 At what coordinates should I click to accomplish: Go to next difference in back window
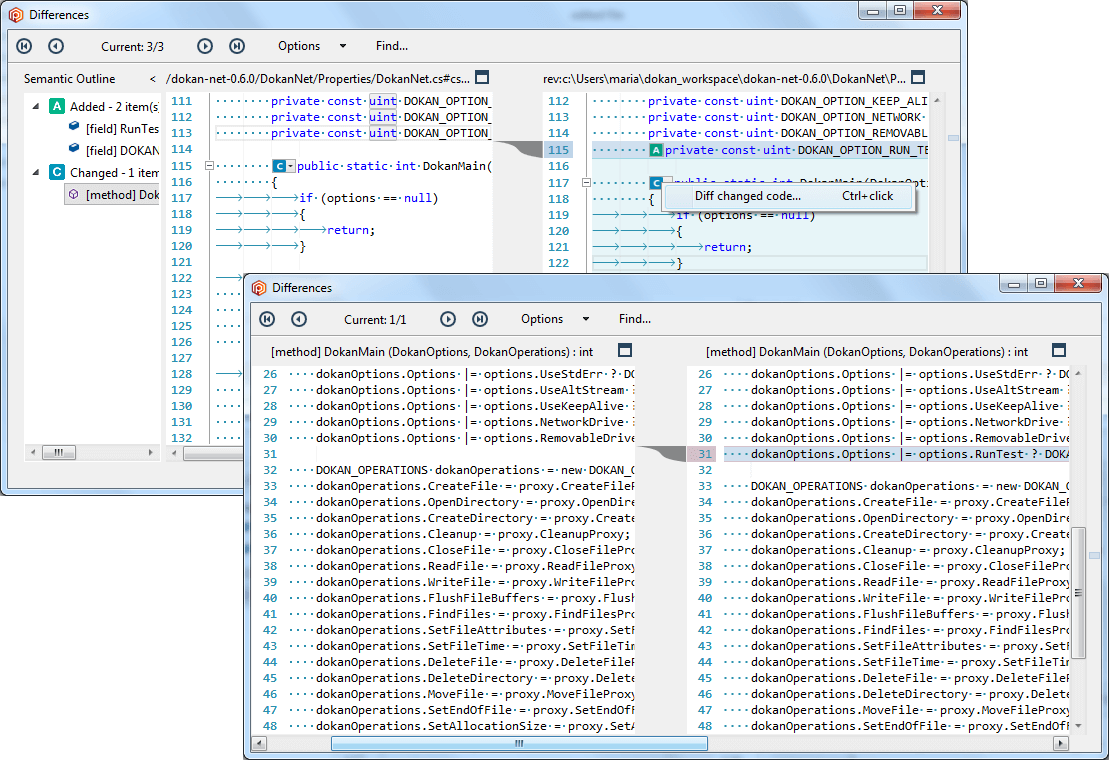[x=205, y=46]
